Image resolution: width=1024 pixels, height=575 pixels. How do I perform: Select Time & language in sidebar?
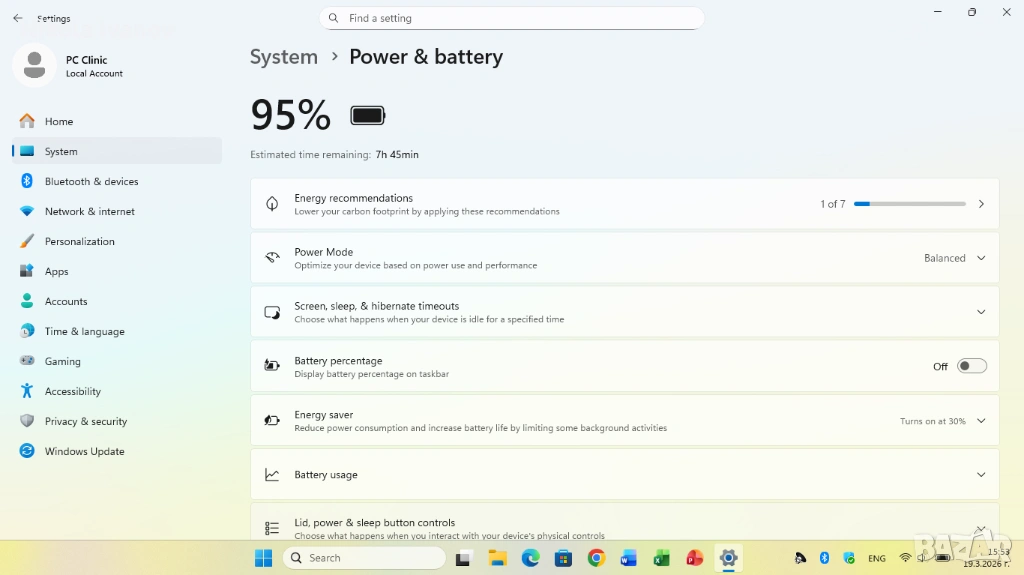pos(84,331)
